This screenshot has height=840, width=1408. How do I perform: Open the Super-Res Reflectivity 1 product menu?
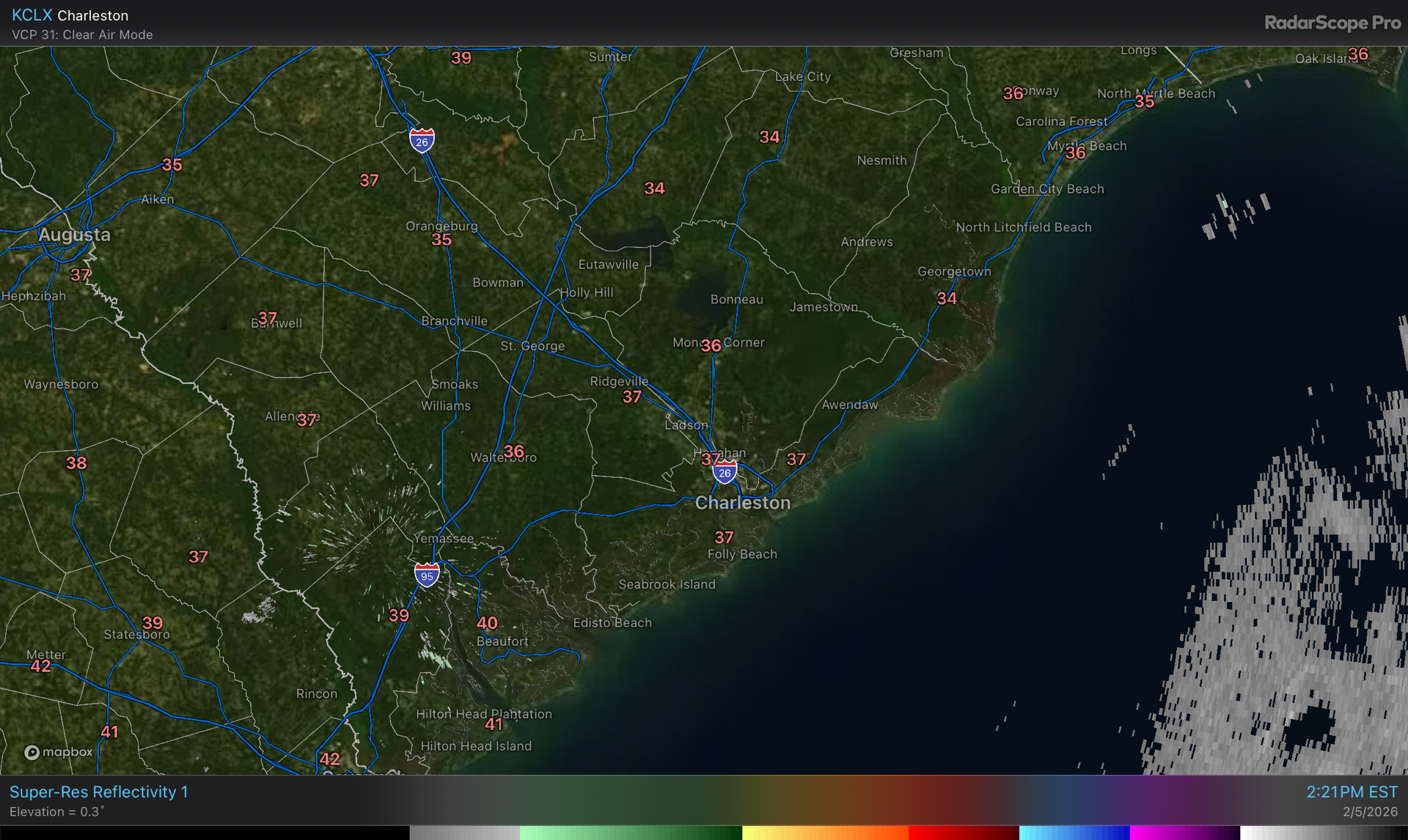click(99, 792)
